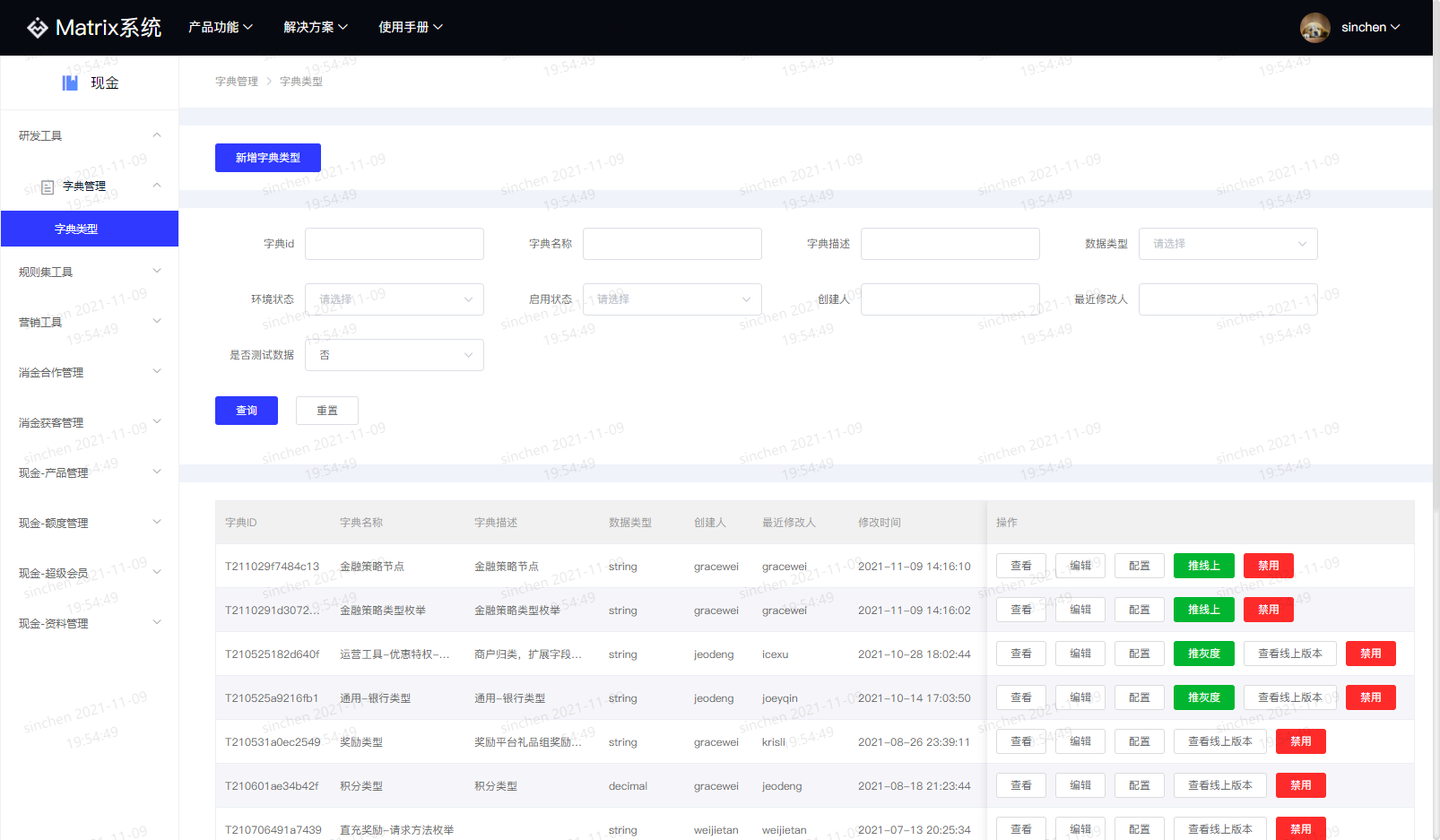The width and height of the screenshot is (1440, 840).
Task: Click 配置 for 金融策略类型枚举 row
Action: pyautogui.click(x=1140, y=610)
